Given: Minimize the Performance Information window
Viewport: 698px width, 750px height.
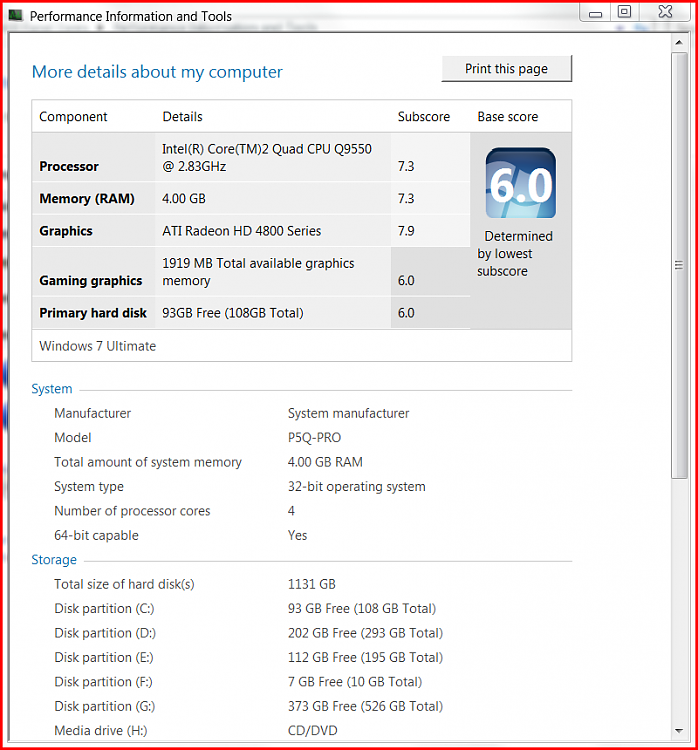Looking at the screenshot, I should (x=595, y=13).
